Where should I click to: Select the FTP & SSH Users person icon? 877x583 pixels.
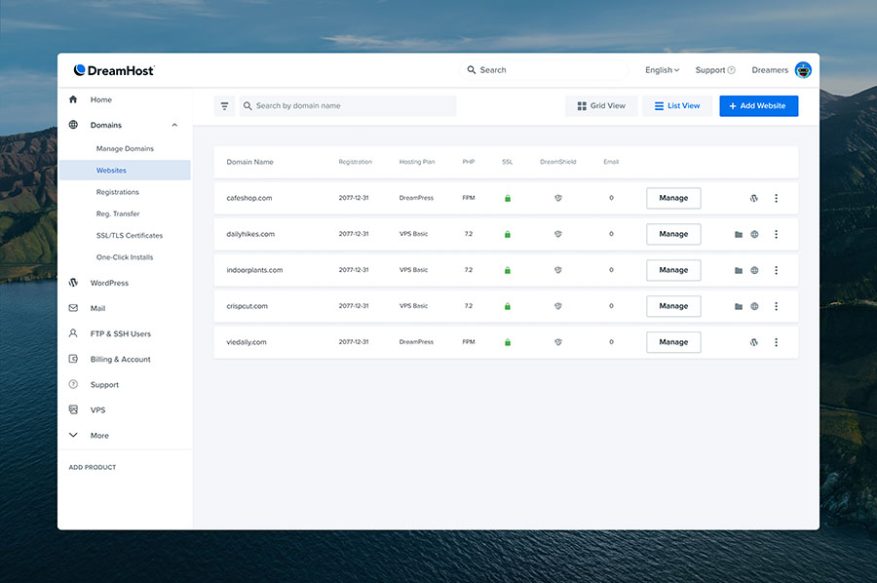(x=71, y=333)
